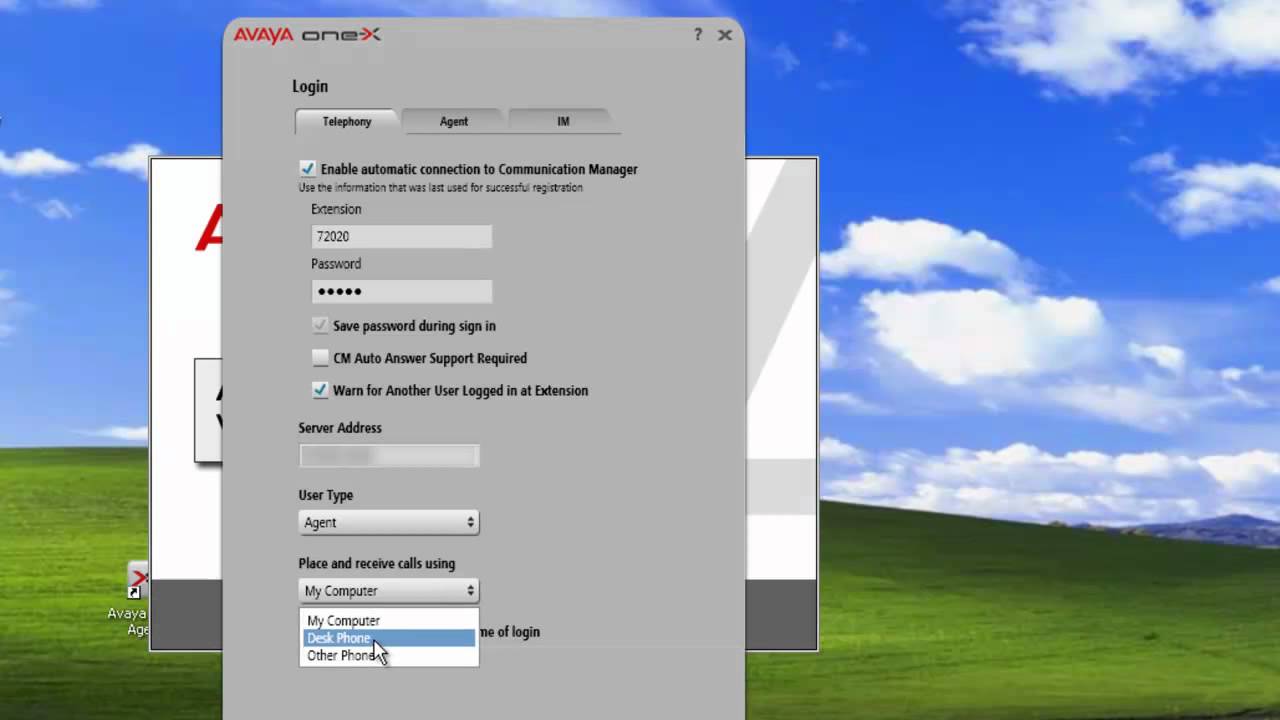Close the Avaya one-X login dialog

(725, 35)
